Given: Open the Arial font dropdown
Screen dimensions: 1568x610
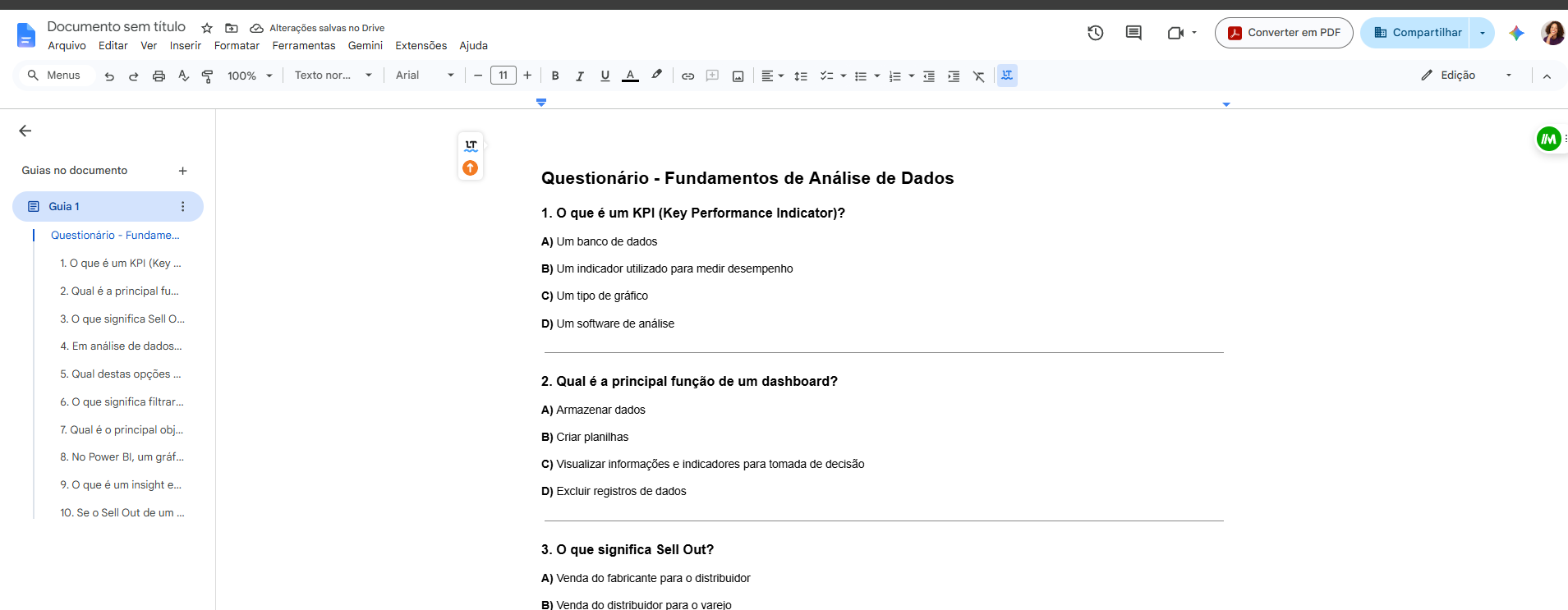Looking at the screenshot, I should click(x=425, y=76).
